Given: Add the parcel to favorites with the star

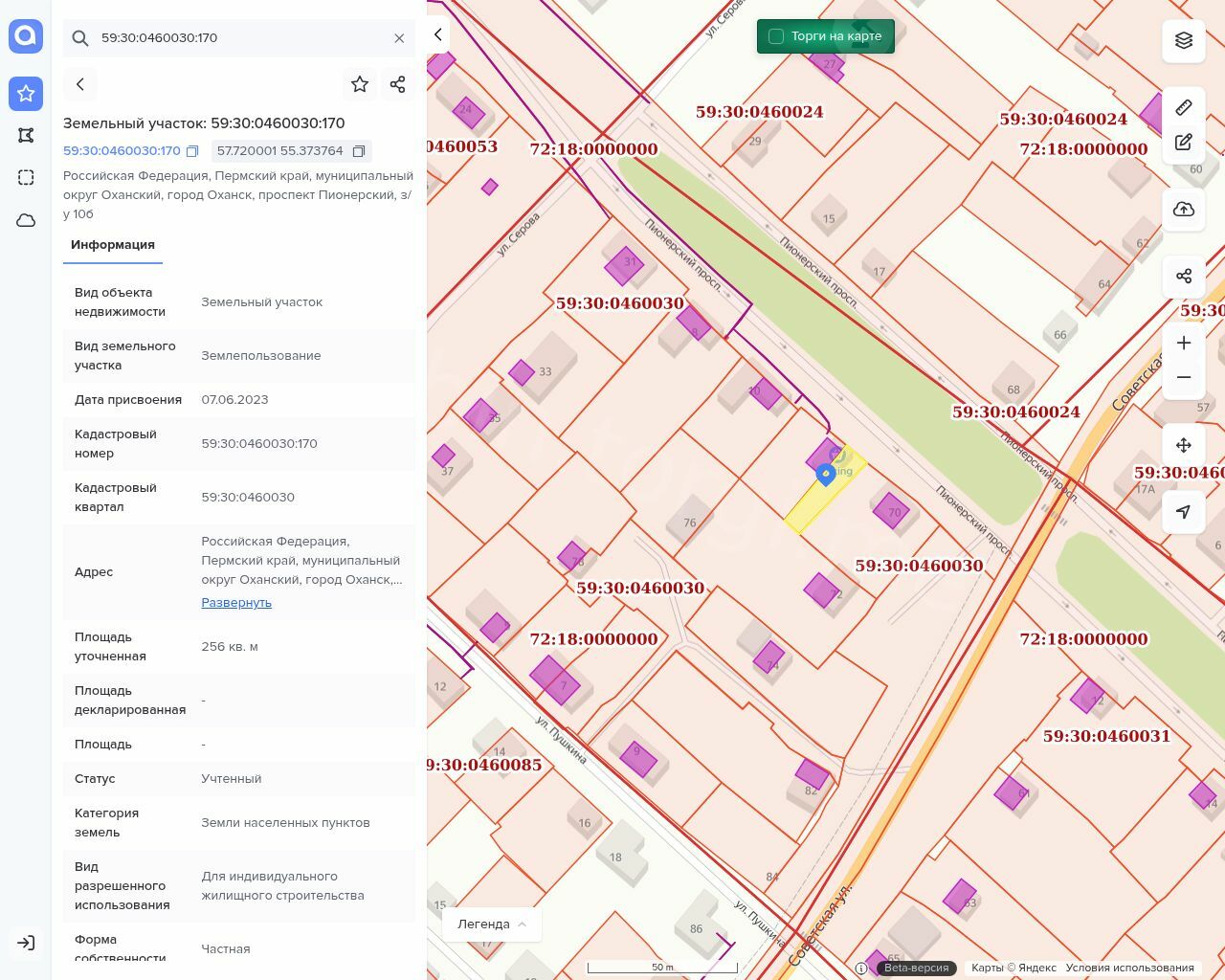Looking at the screenshot, I should (360, 84).
